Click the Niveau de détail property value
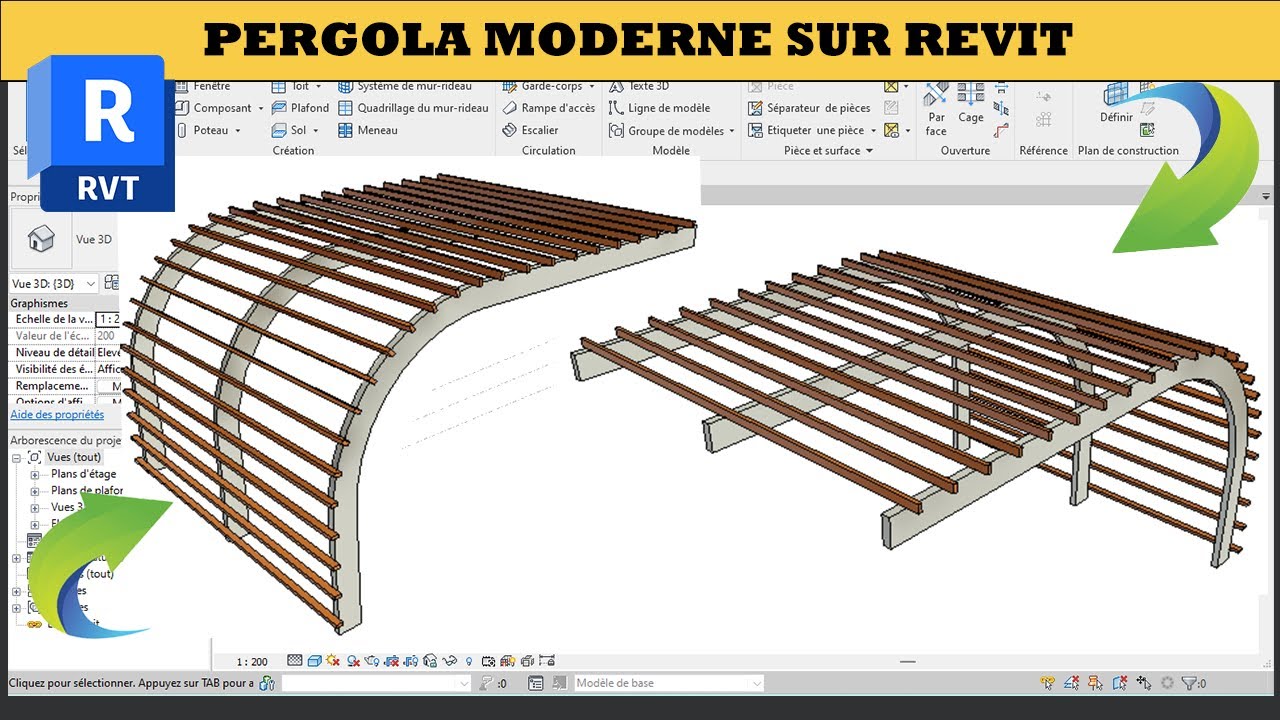The width and height of the screenshot is (1280, 720). tap(107, 352)
